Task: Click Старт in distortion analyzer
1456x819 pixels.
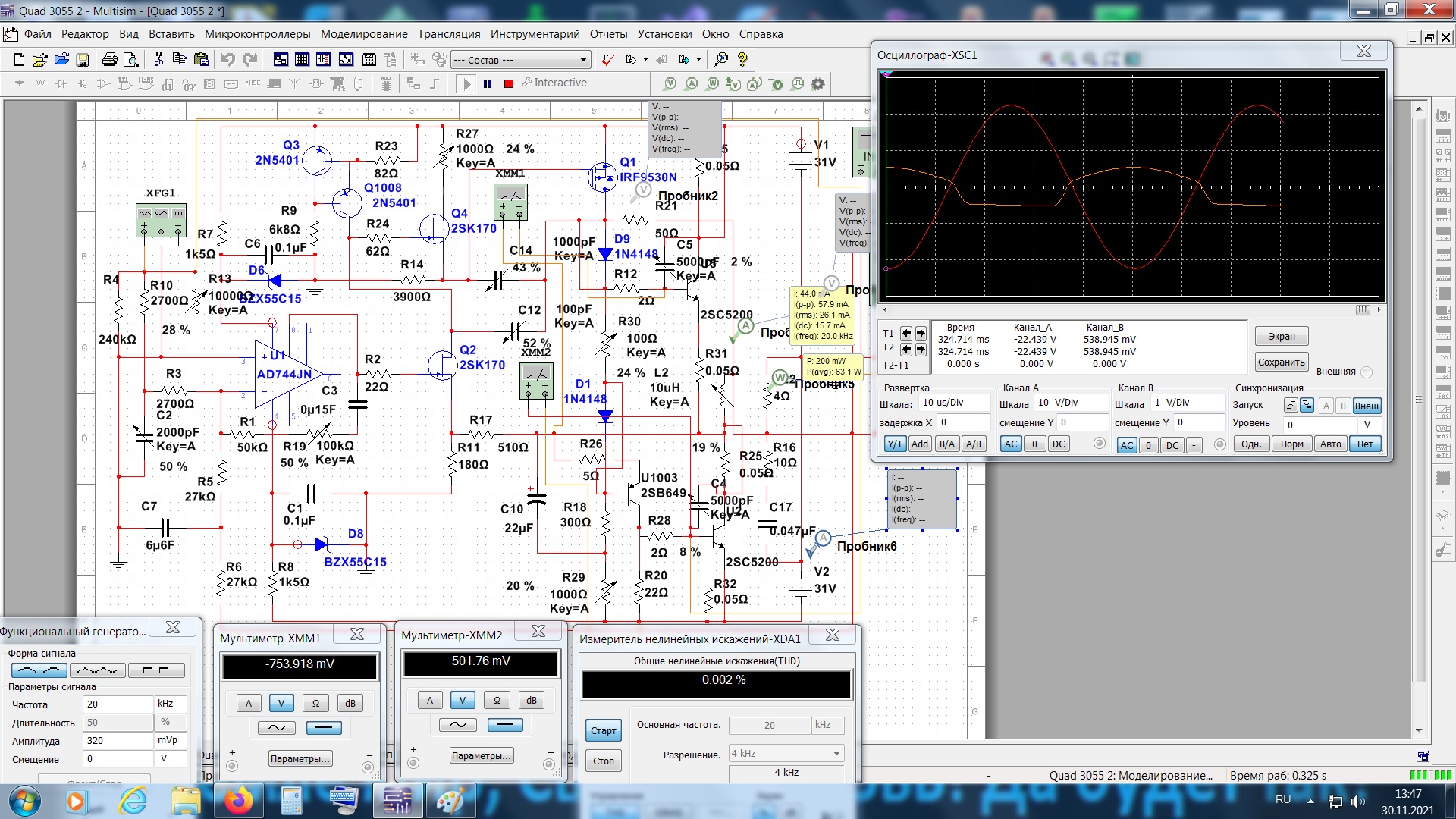Action: pyautogui.click(x=604, y=730)
